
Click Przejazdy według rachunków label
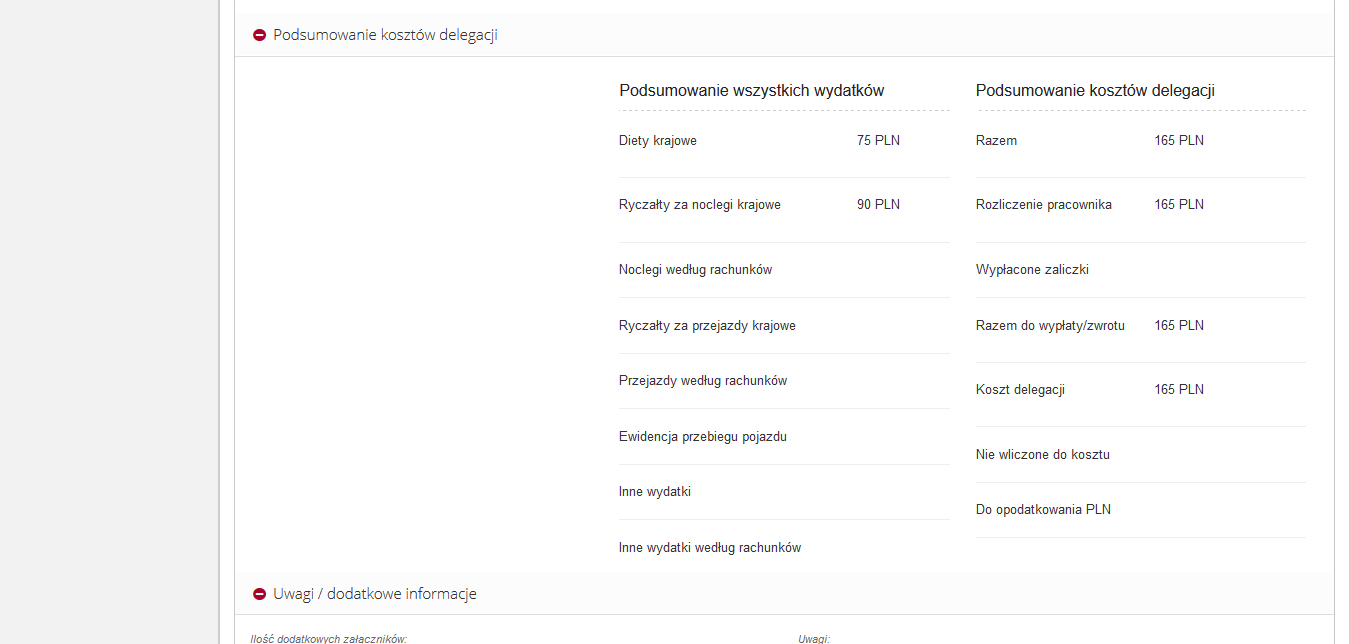[703, 381]
